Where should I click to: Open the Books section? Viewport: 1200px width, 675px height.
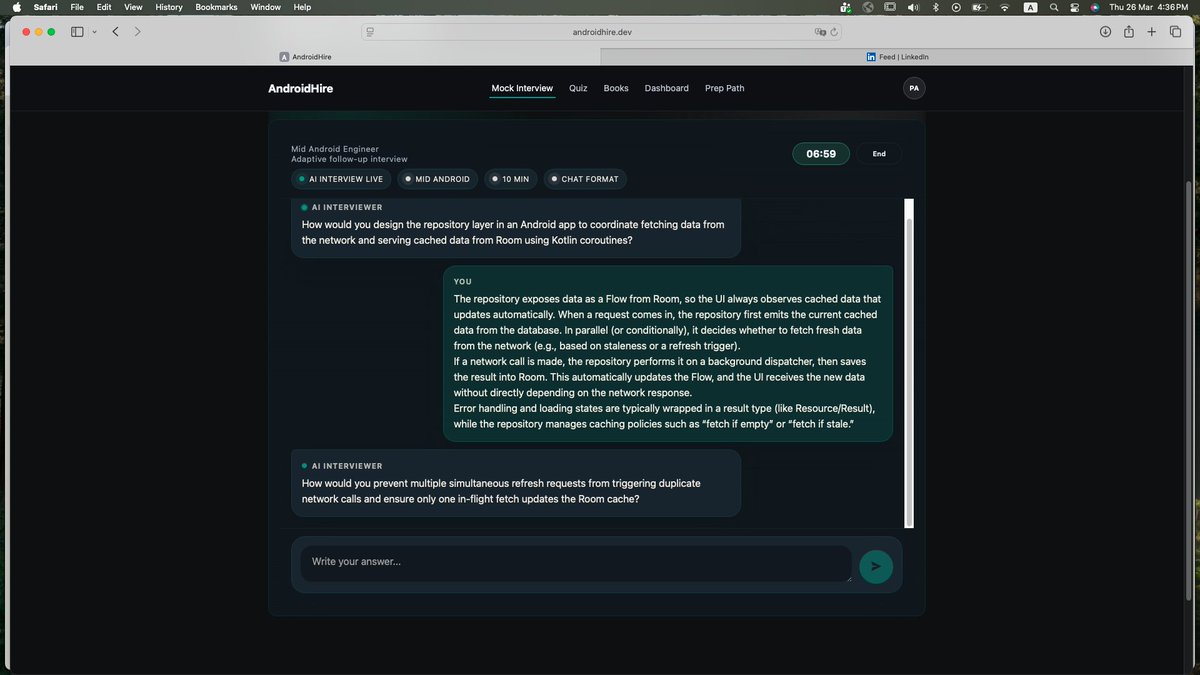(x=616, y=88)
